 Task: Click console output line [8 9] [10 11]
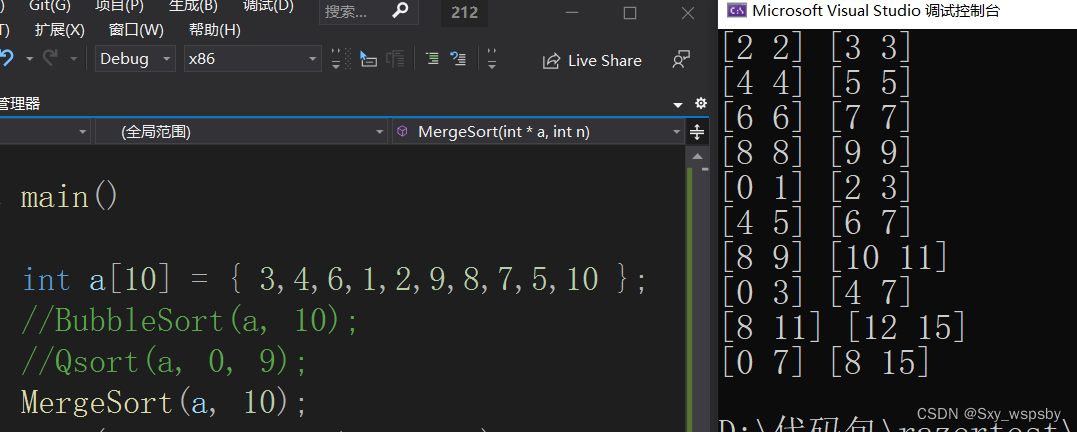click(x=835, y=258)
